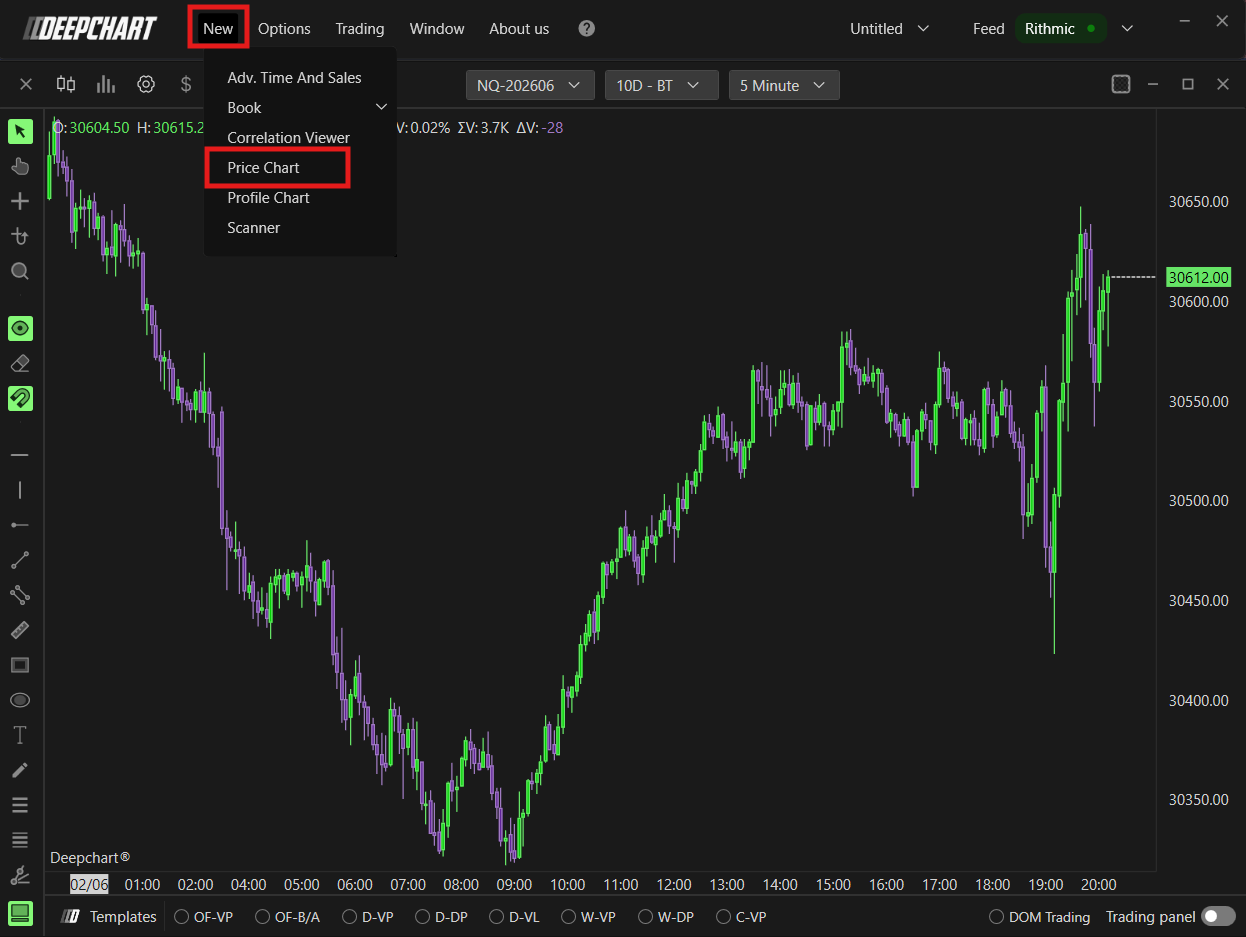Select the text annotation tool
The width and height of the screenshot is (1246, 937).
pos(20,735)
